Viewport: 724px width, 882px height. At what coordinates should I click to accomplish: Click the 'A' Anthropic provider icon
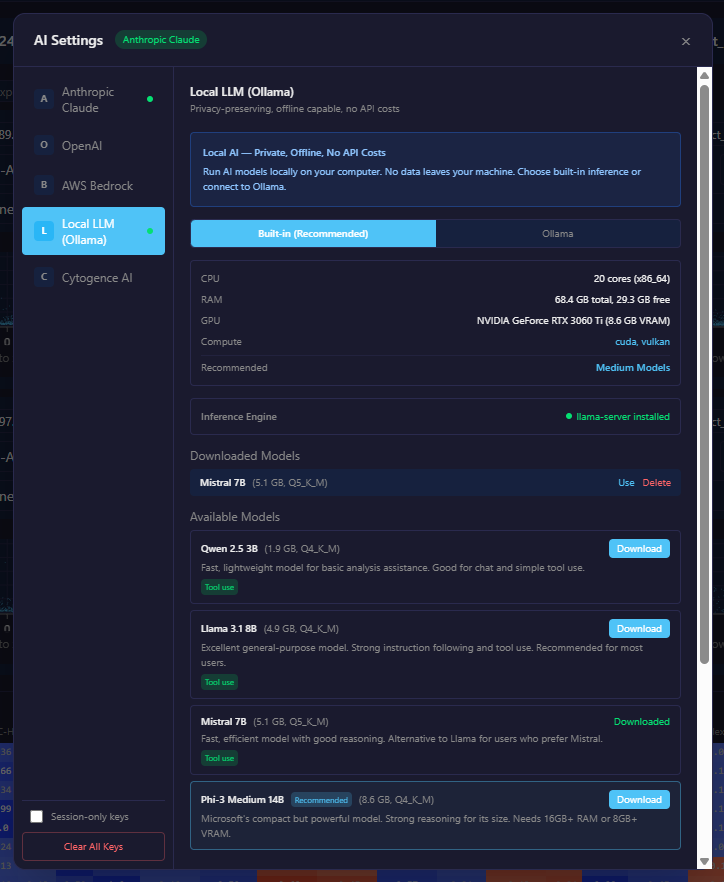[x=44, y=99]
